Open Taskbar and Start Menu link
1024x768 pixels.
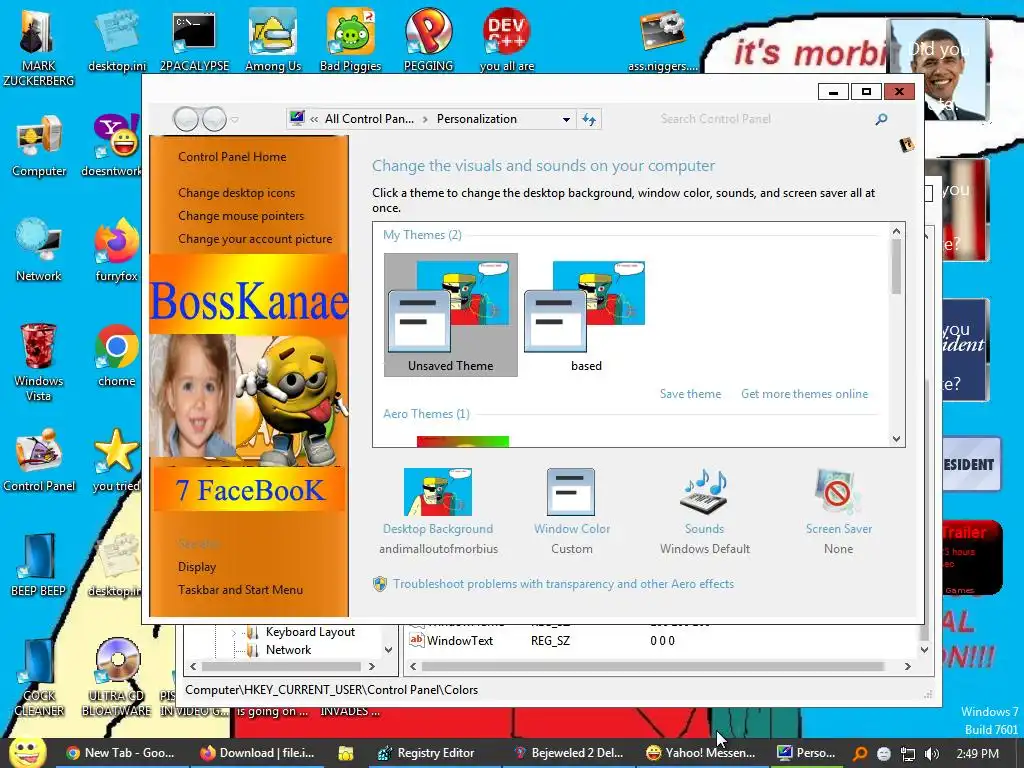point(240,590)
